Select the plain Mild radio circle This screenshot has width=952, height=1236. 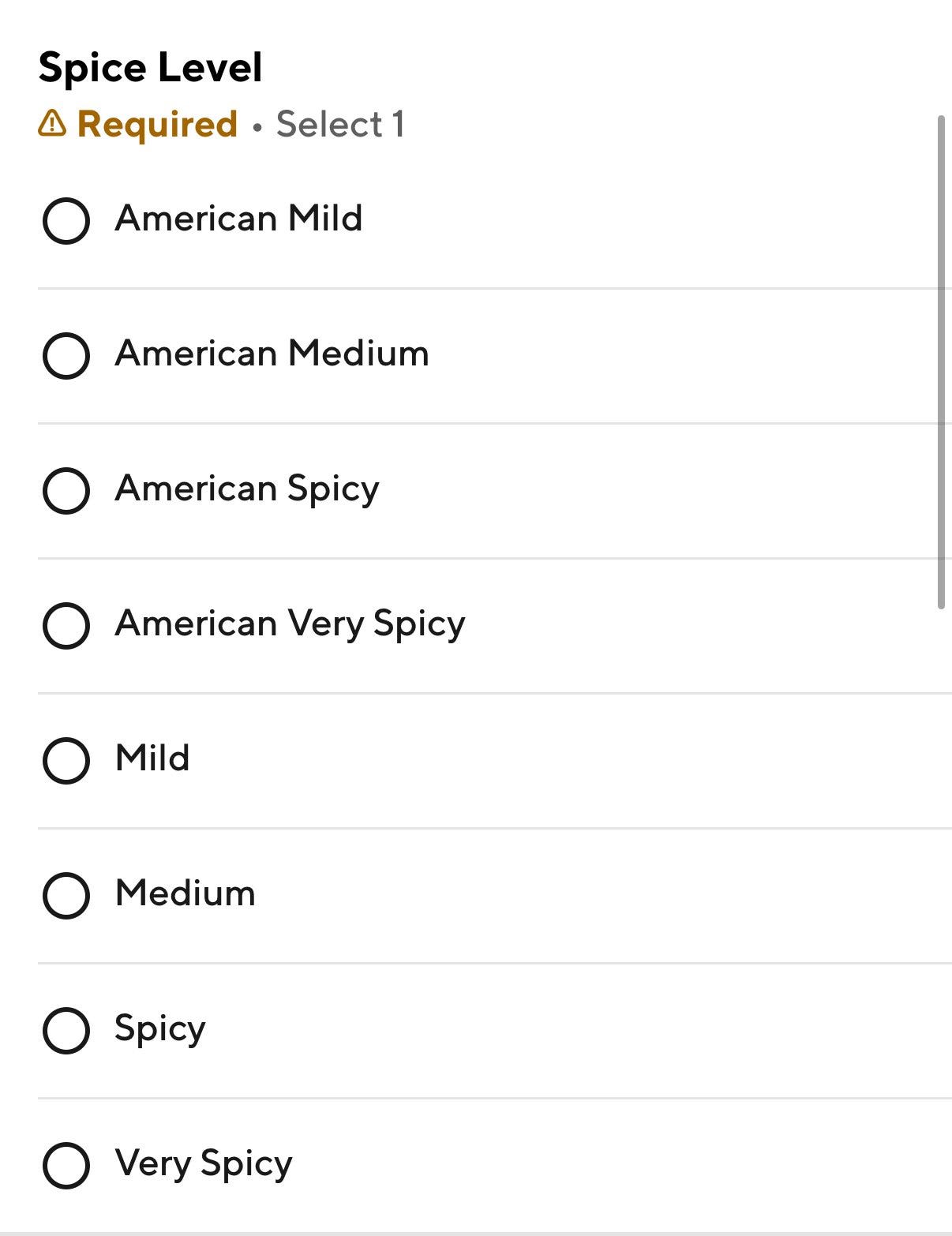[66, 760]
